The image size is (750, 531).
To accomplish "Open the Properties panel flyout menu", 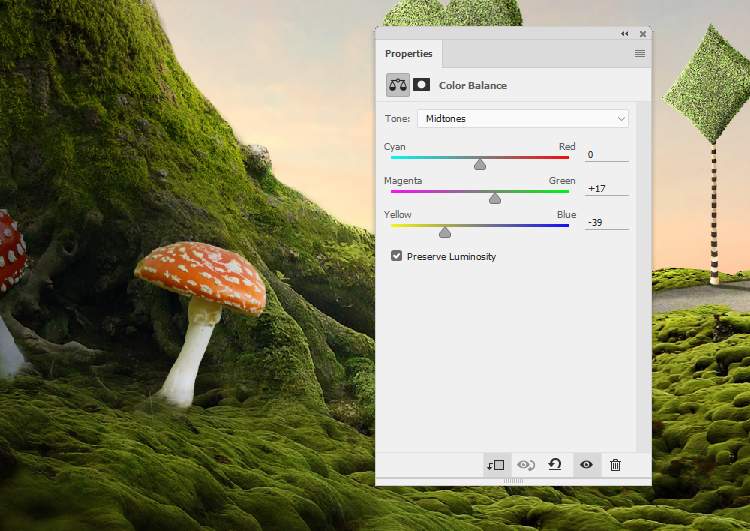I will pyautogui.click(x=640, y=54).
